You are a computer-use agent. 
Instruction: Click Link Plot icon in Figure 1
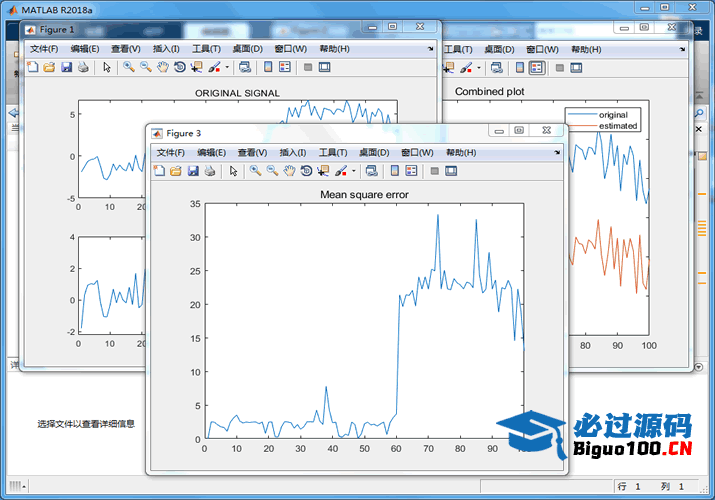[245, 67]
